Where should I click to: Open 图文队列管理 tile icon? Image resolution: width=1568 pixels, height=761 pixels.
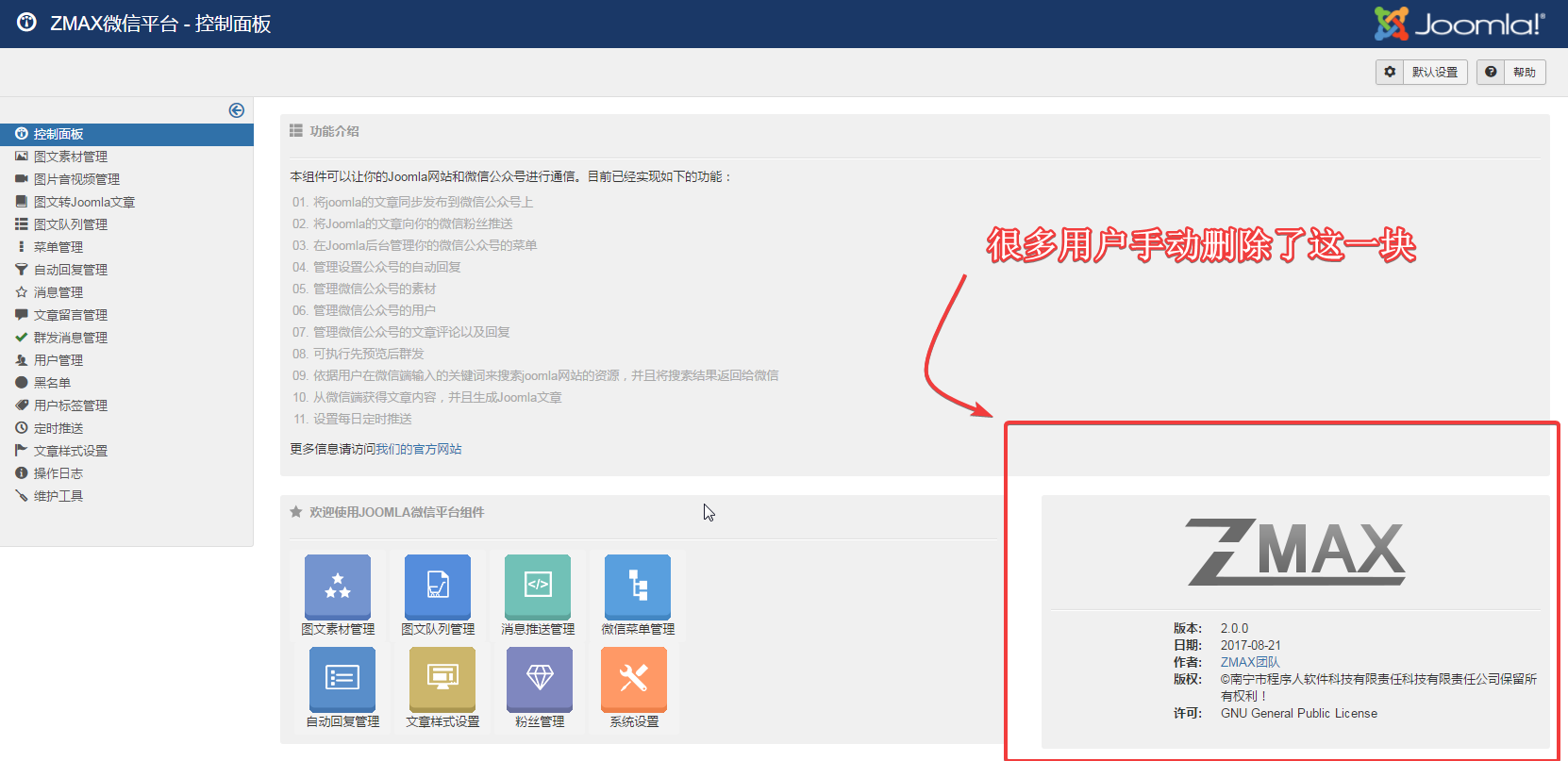[x=438, y=587]
